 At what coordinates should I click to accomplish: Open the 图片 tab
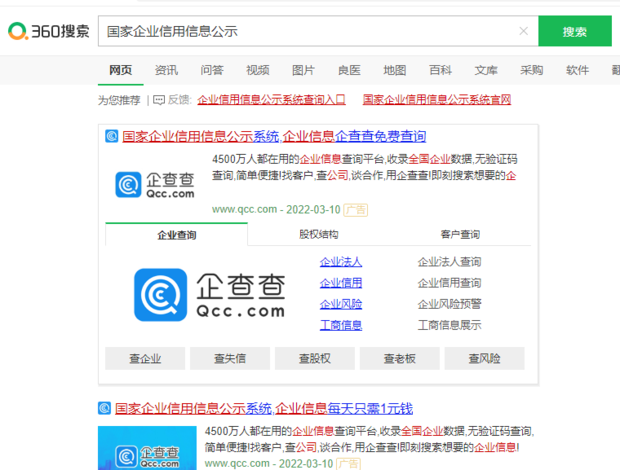[303, 70]
